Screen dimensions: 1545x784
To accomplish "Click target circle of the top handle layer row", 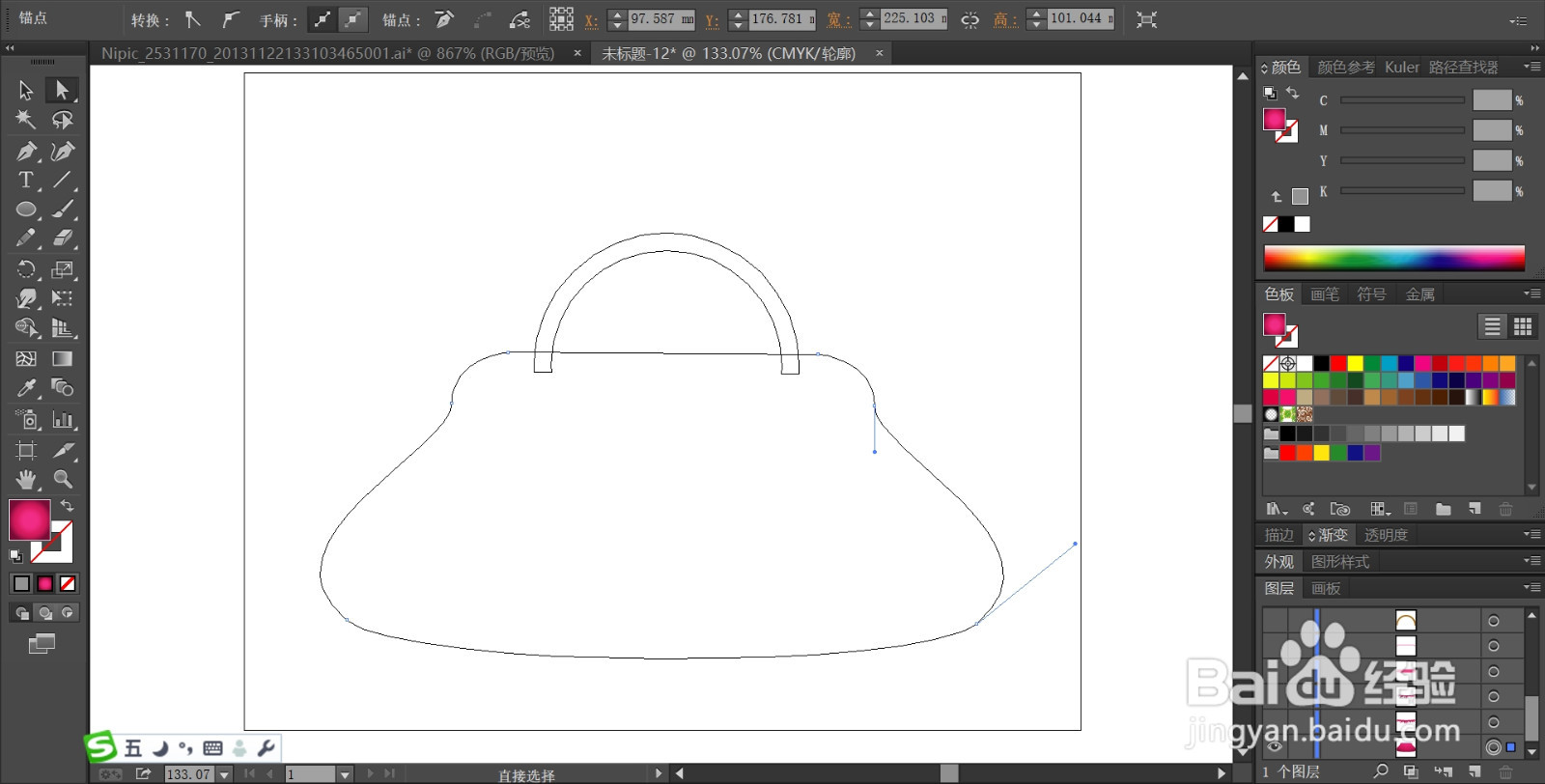I will 1494,621.
